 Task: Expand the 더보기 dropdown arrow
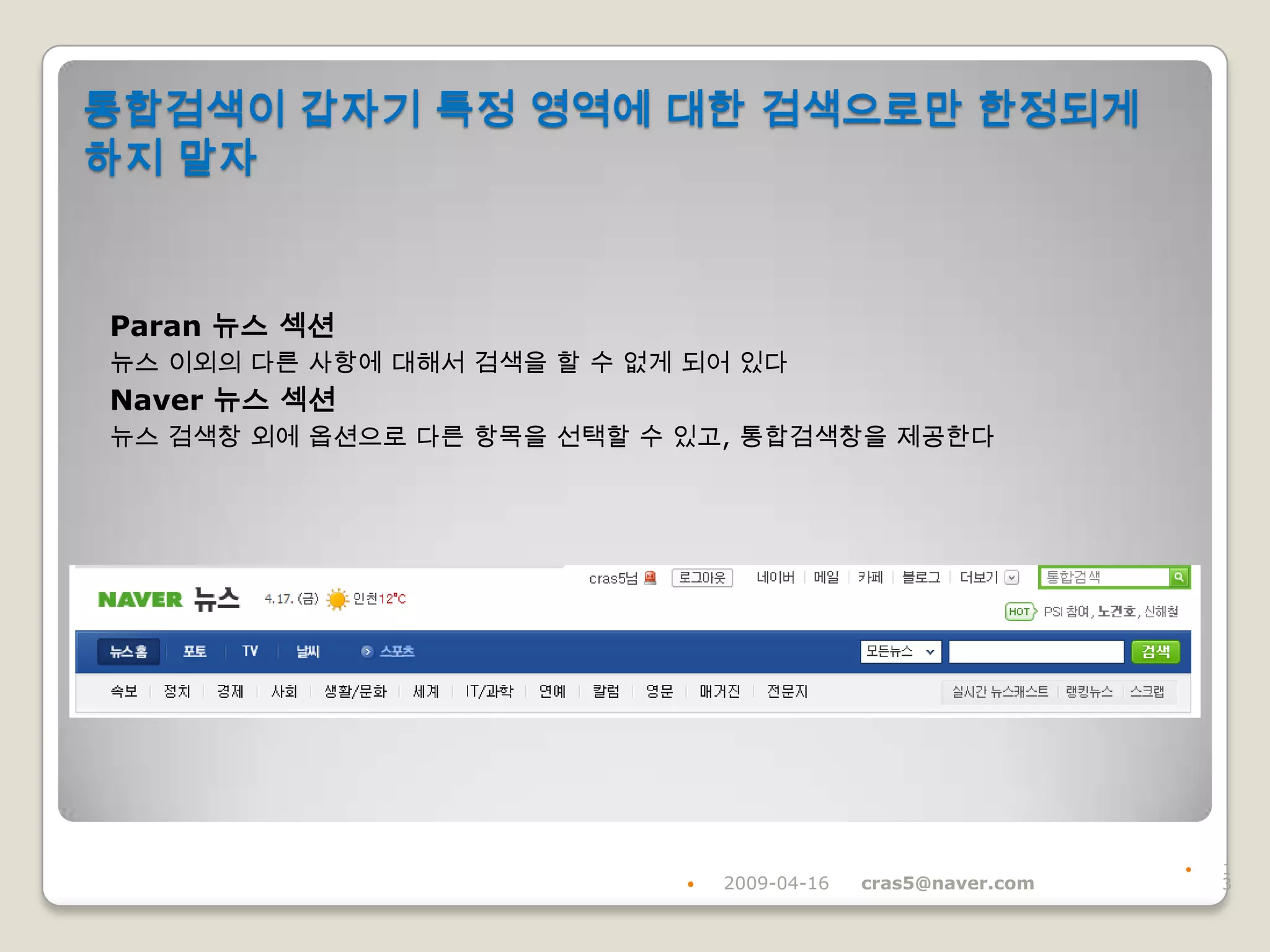point(1011,578)
